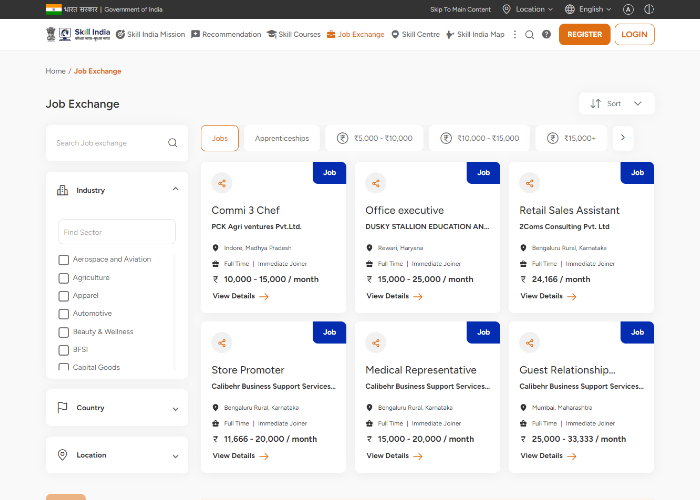
Task: Filter by ₹15,000+ salary
Action: [x=571, y=138]
